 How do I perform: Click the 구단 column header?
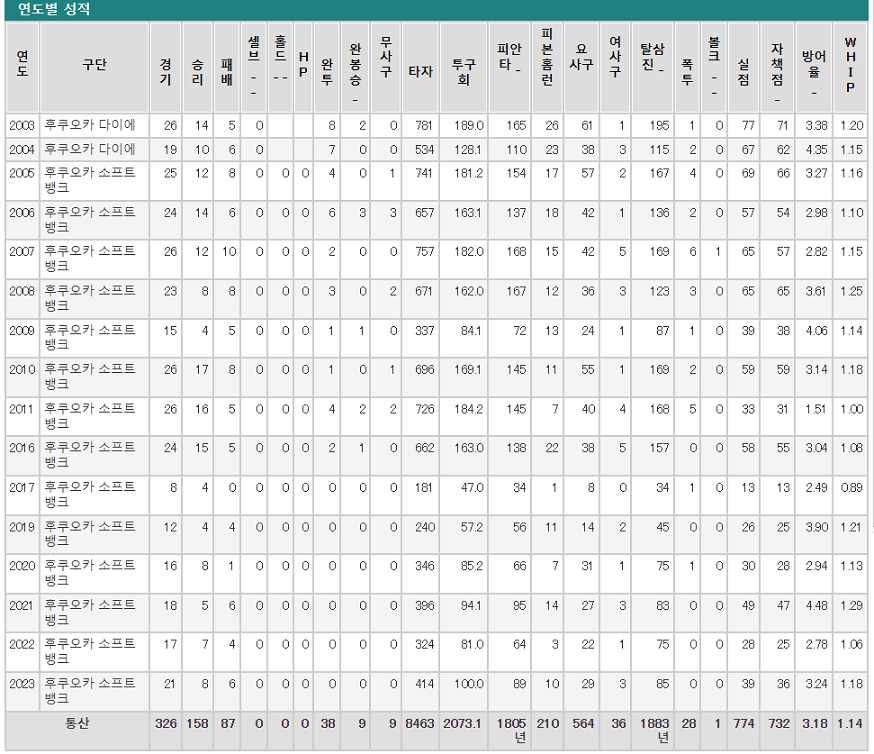[94, 65]
